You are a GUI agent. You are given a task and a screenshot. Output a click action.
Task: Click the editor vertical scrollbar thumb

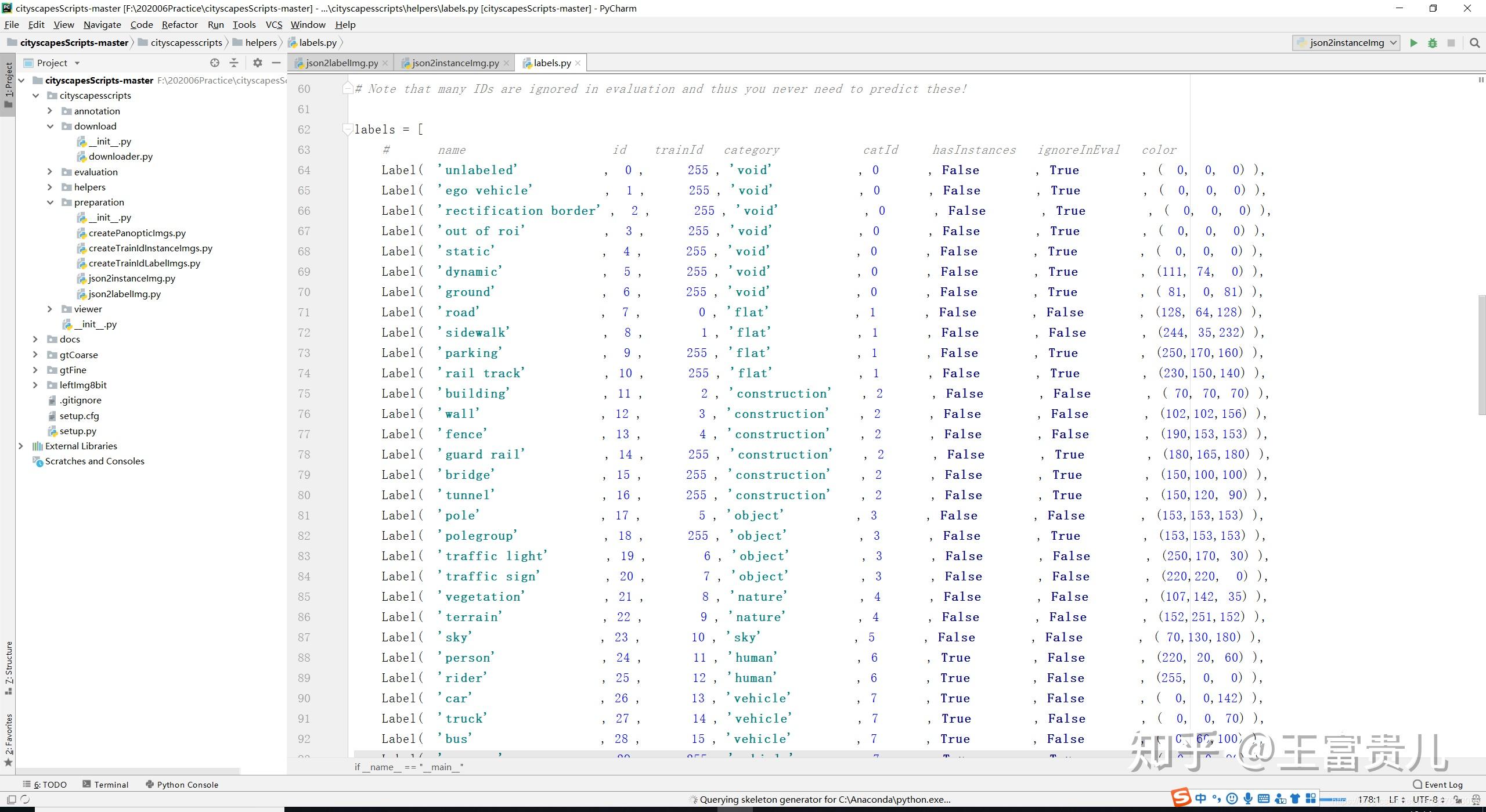[x=1481, y=354]
